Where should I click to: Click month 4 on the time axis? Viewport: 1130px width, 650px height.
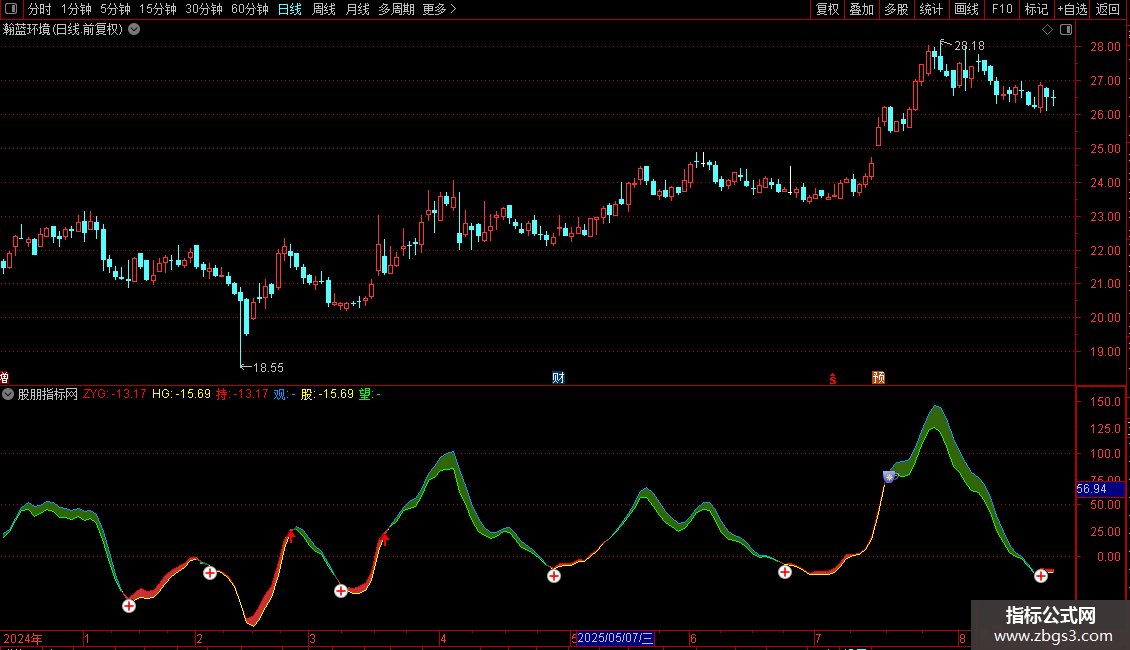click(x=443, y=638)
